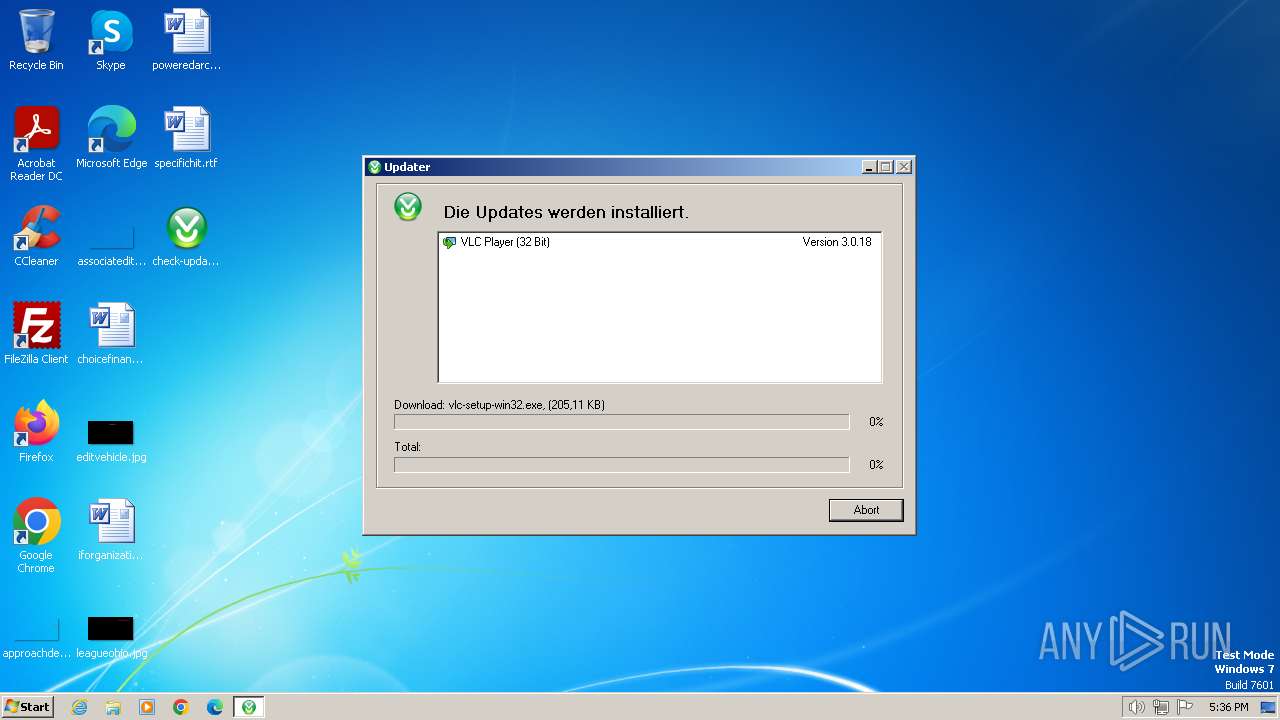Maximize the Updater window

887,167
